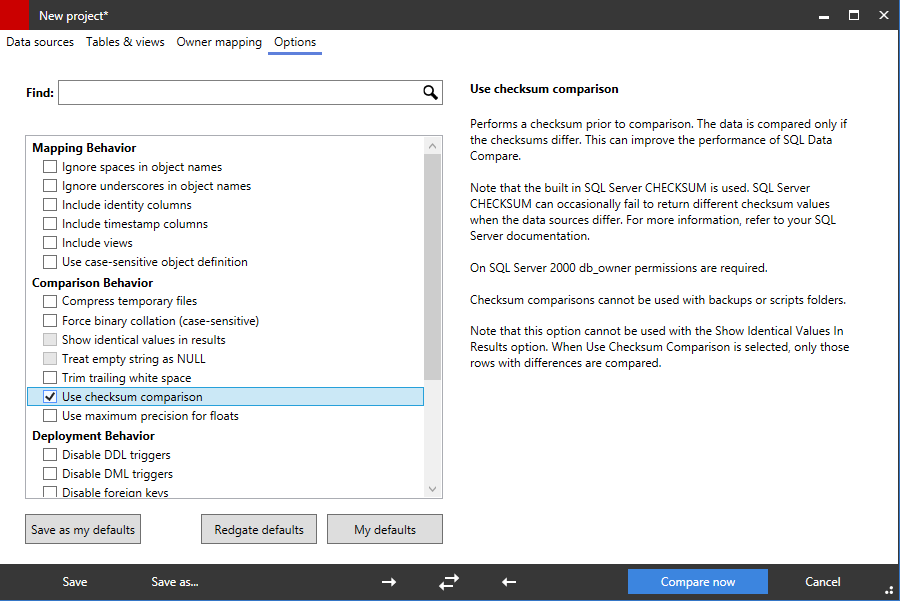Check Include identity columns option
Image resolution: width=900 pixels, height=601 pixels.
tap(50, 205)
